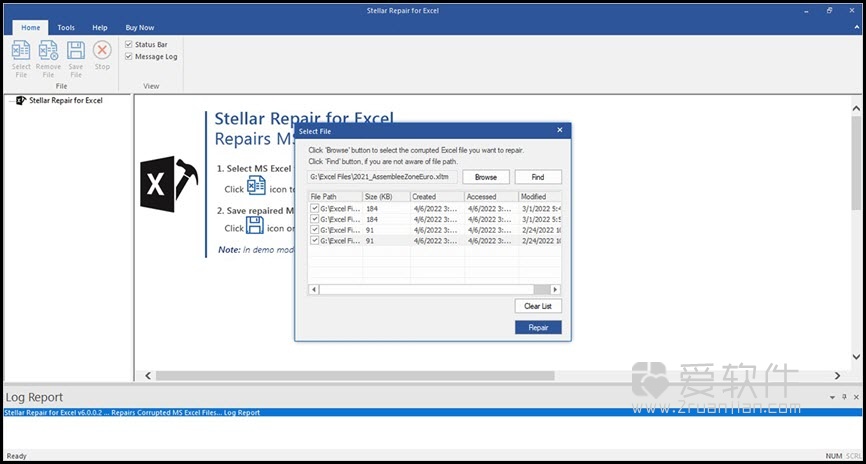Click the main pane horizontal scrollbar
Screen dimensions: 866x464
click(355, 376)
